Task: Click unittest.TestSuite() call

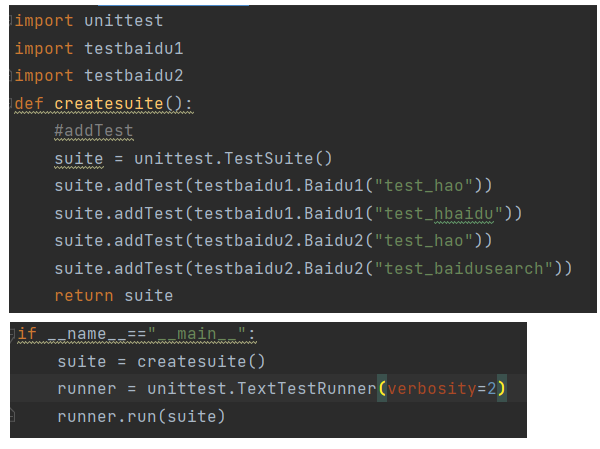Action: tap(233, 158)
